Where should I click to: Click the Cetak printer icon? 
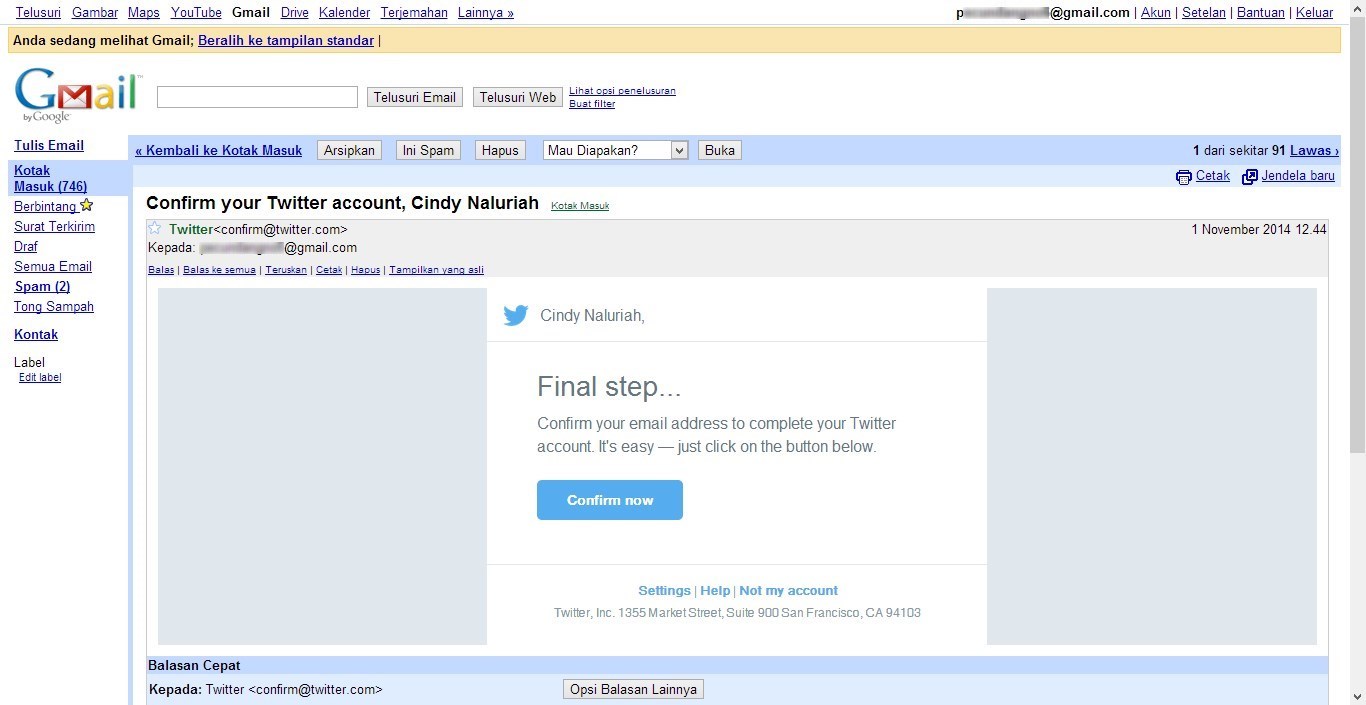coord(1183,175)
